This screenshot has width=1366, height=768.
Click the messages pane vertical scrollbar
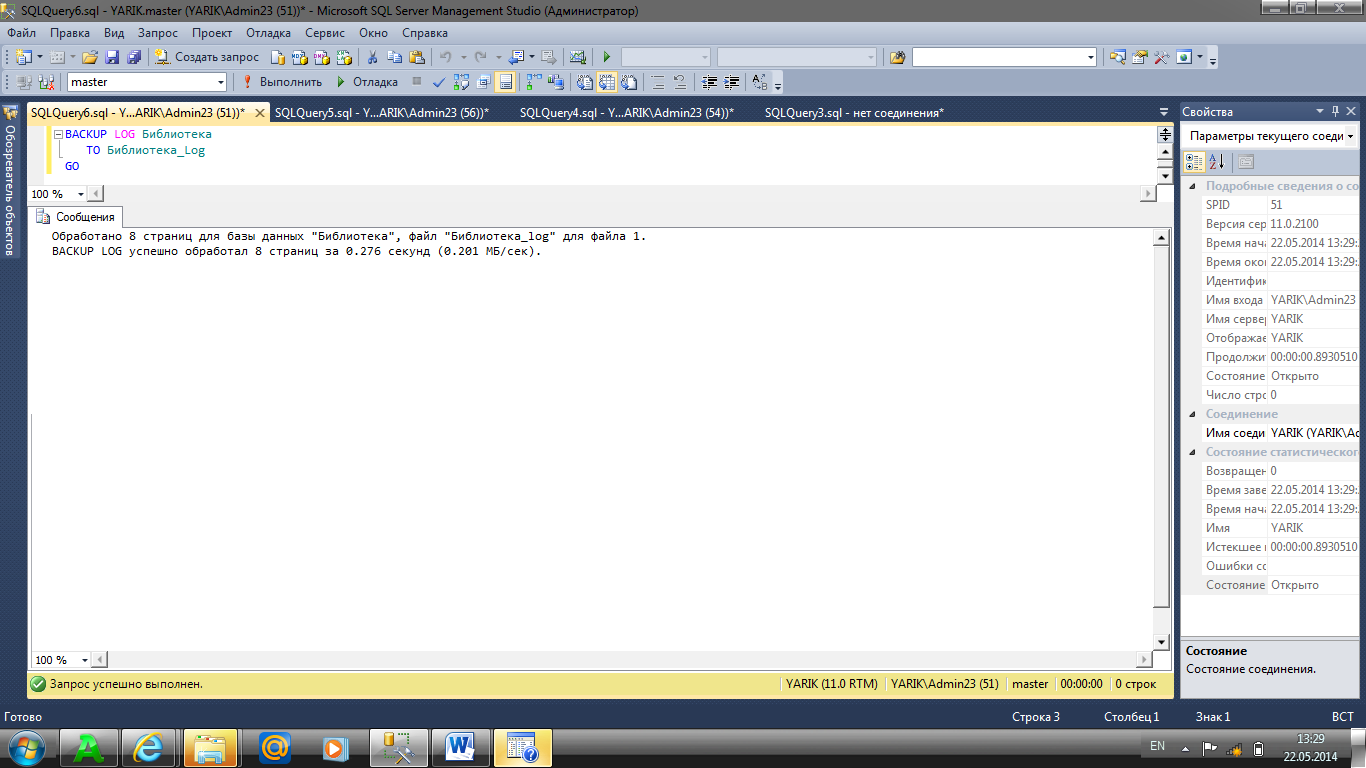pyautogui.click(x=1161, y=440)
